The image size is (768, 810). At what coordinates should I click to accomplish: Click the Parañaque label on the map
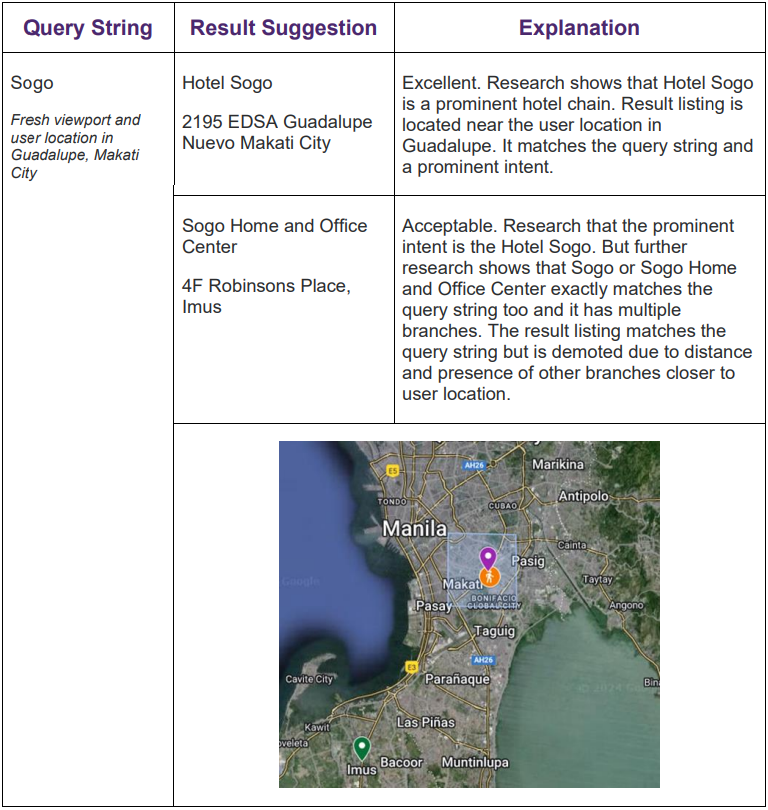click(457, 679)
